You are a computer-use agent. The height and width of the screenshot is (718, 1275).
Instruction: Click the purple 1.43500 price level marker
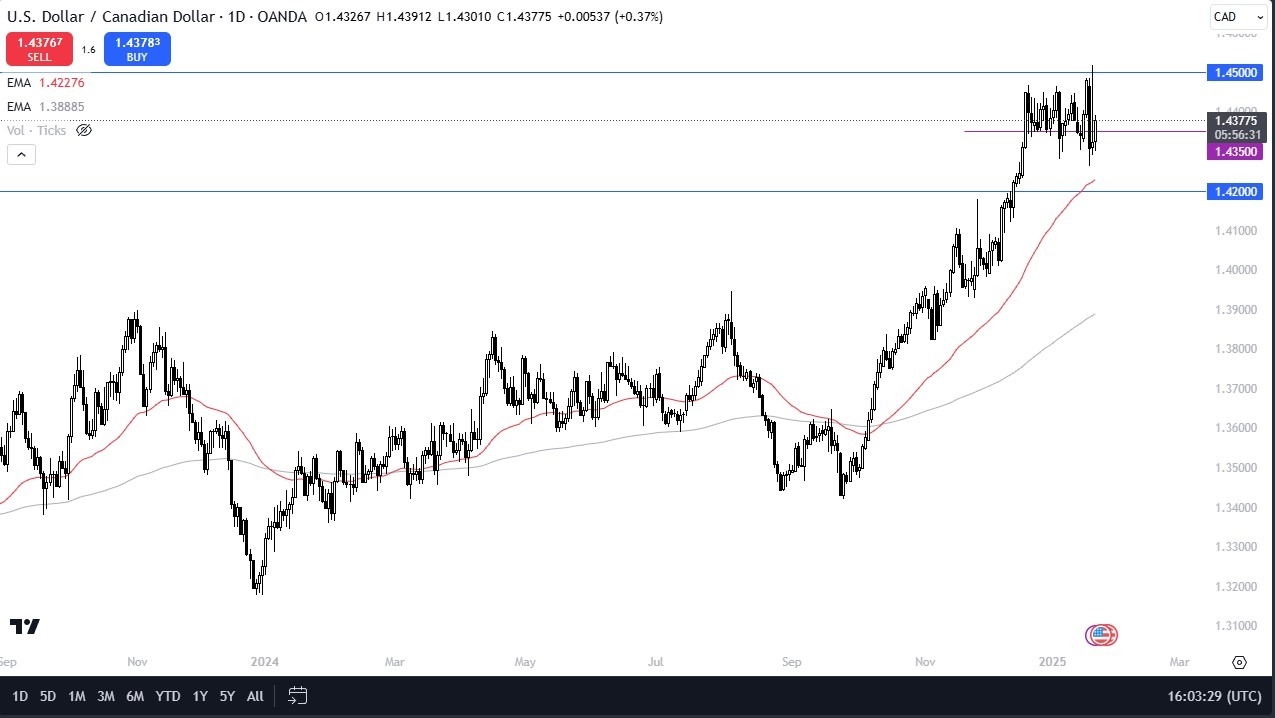[x=1236, y=150]
